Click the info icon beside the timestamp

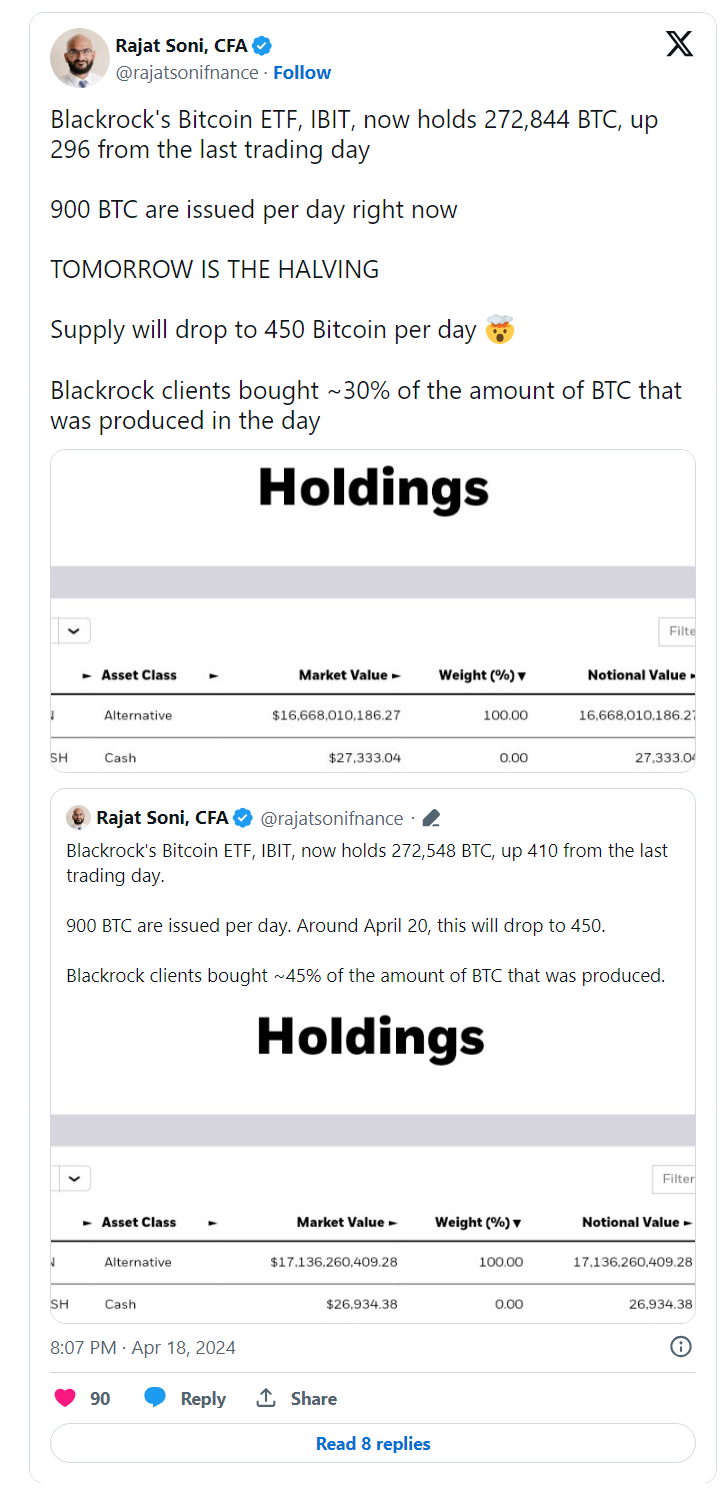(x=681, y=1347)
